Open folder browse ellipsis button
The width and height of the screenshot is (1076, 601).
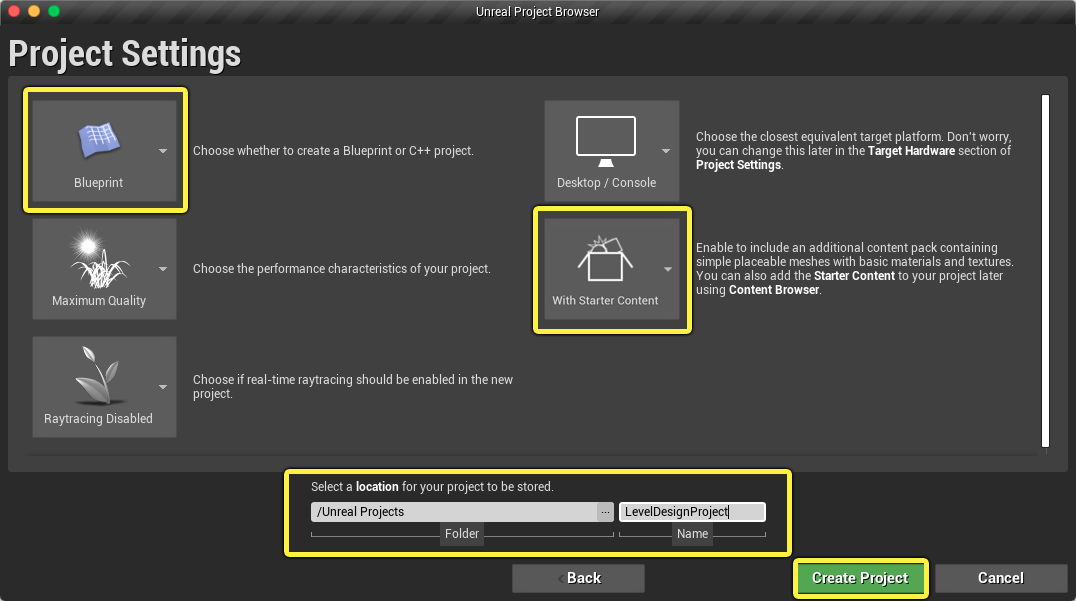(x=605, y=512)
